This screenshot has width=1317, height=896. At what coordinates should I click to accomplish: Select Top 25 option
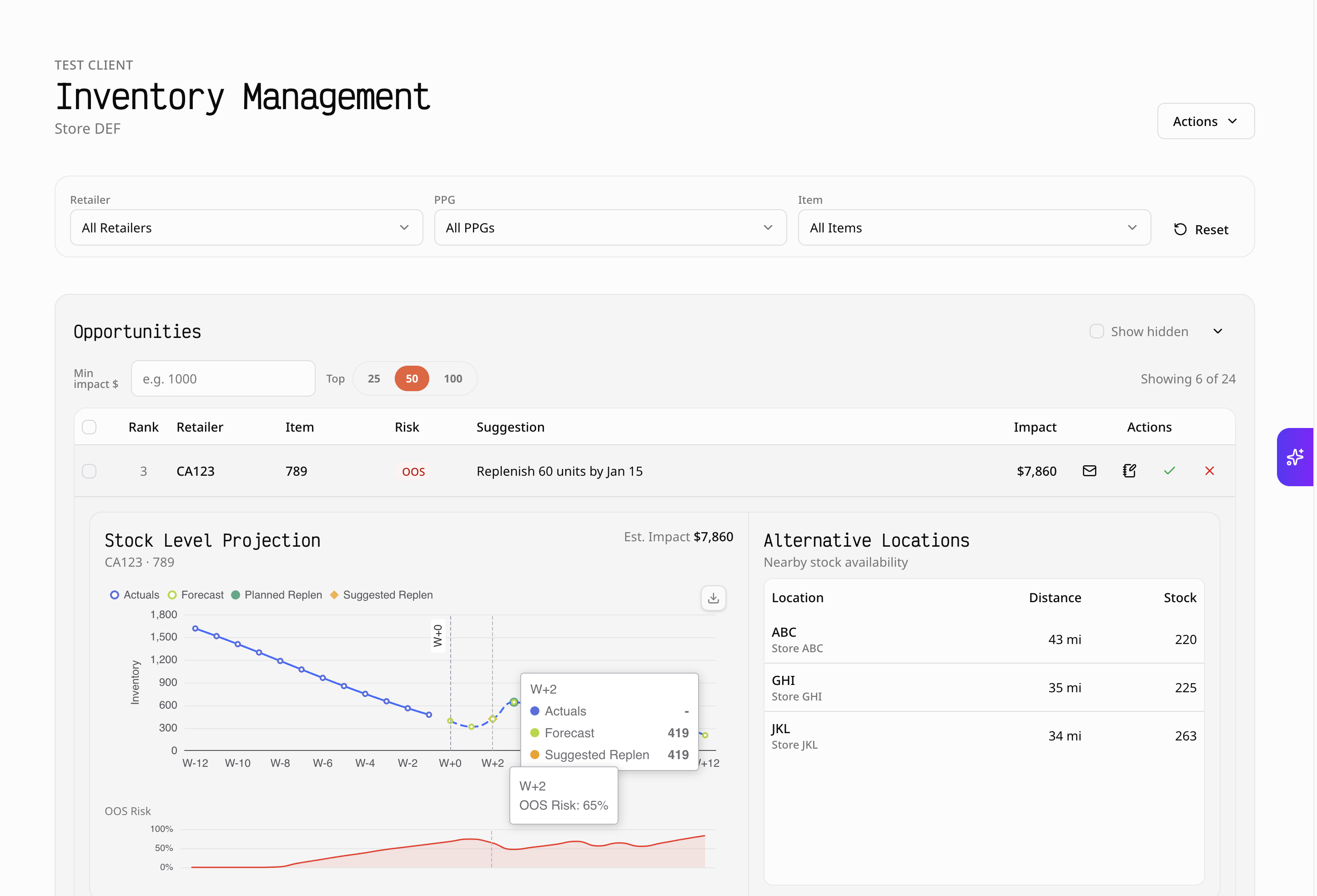pyautogui.click(x=373, y=378)
